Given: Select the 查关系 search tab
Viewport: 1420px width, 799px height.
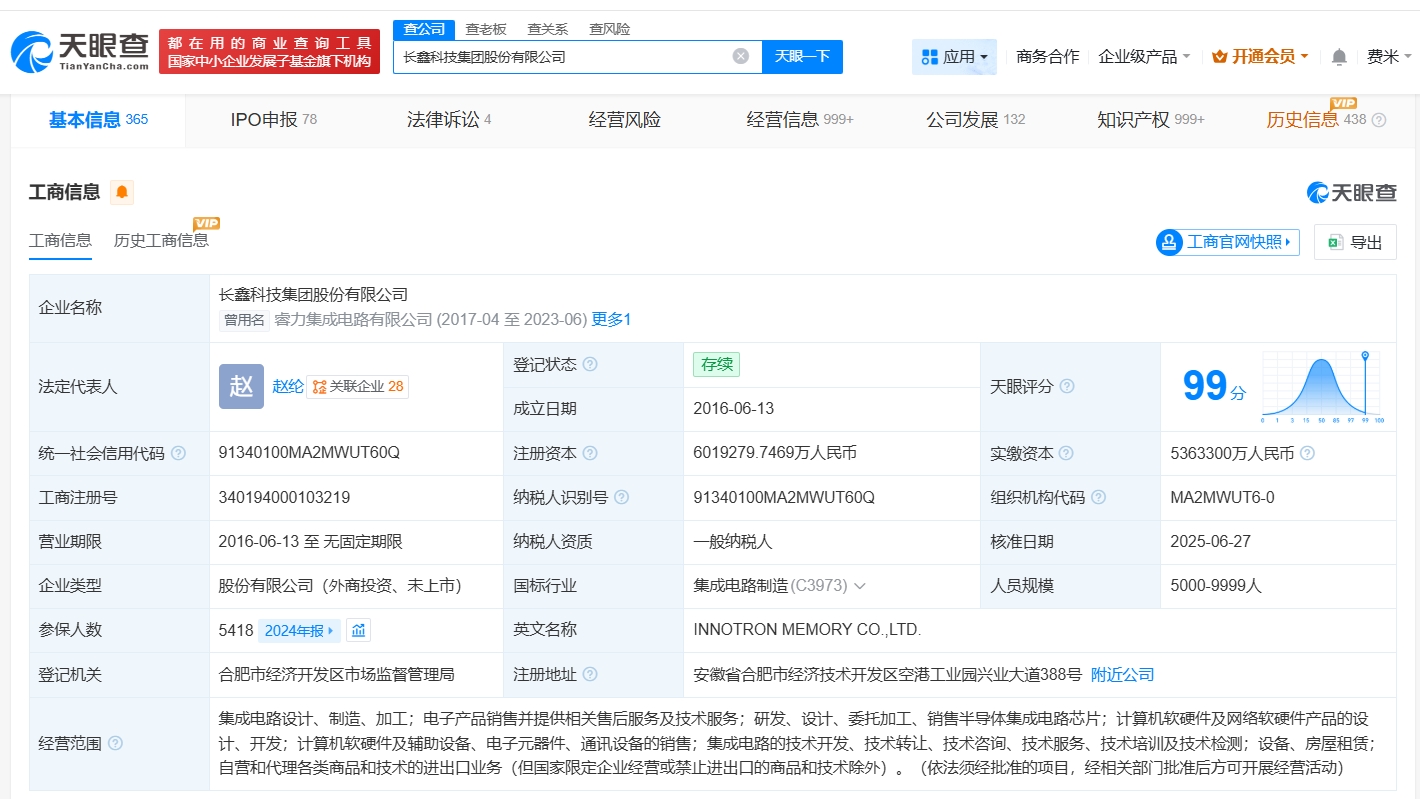Looking at the screenshot, I should tap(548, 29).
